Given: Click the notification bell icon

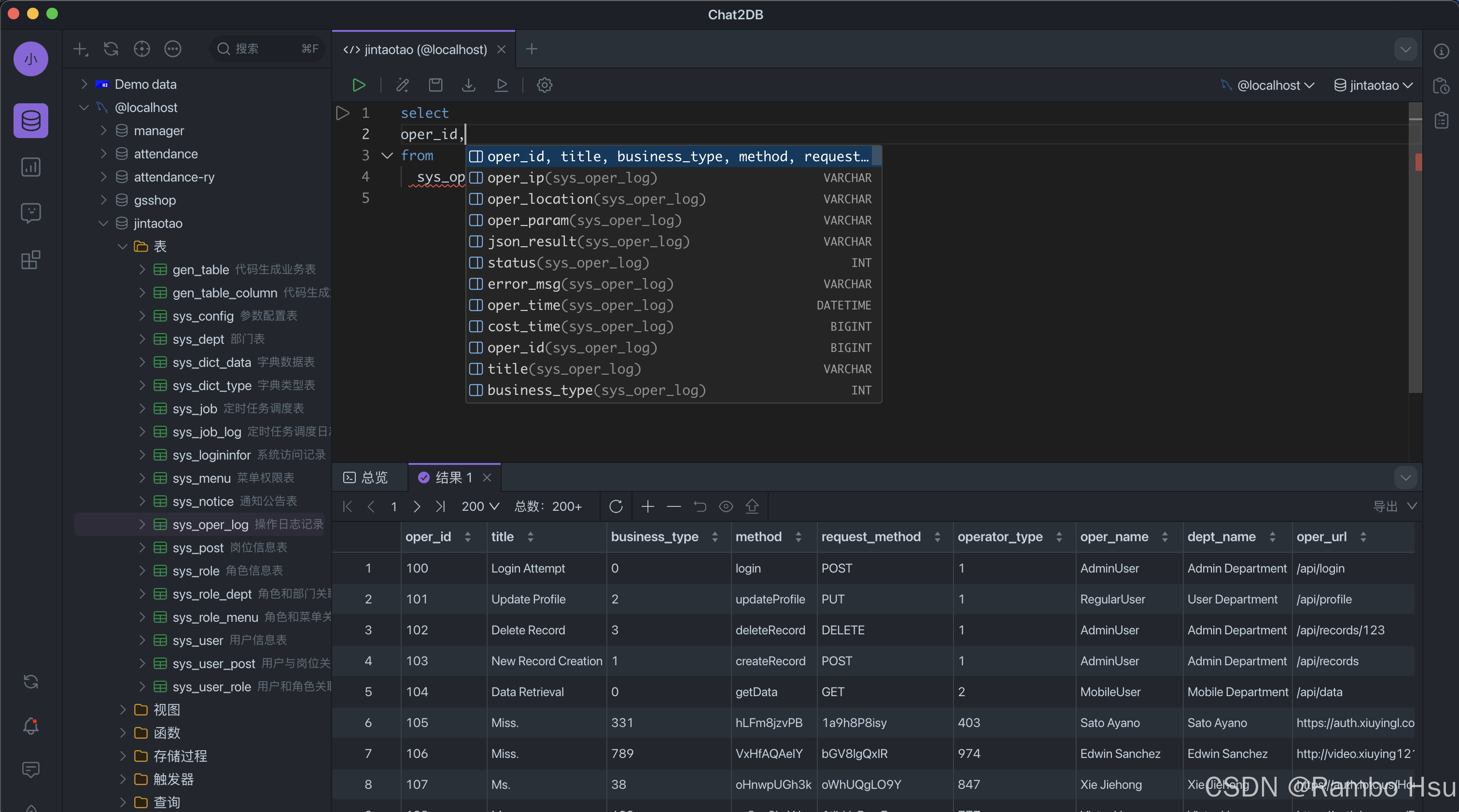Looking at the screenshot, I should coord(30,726).
